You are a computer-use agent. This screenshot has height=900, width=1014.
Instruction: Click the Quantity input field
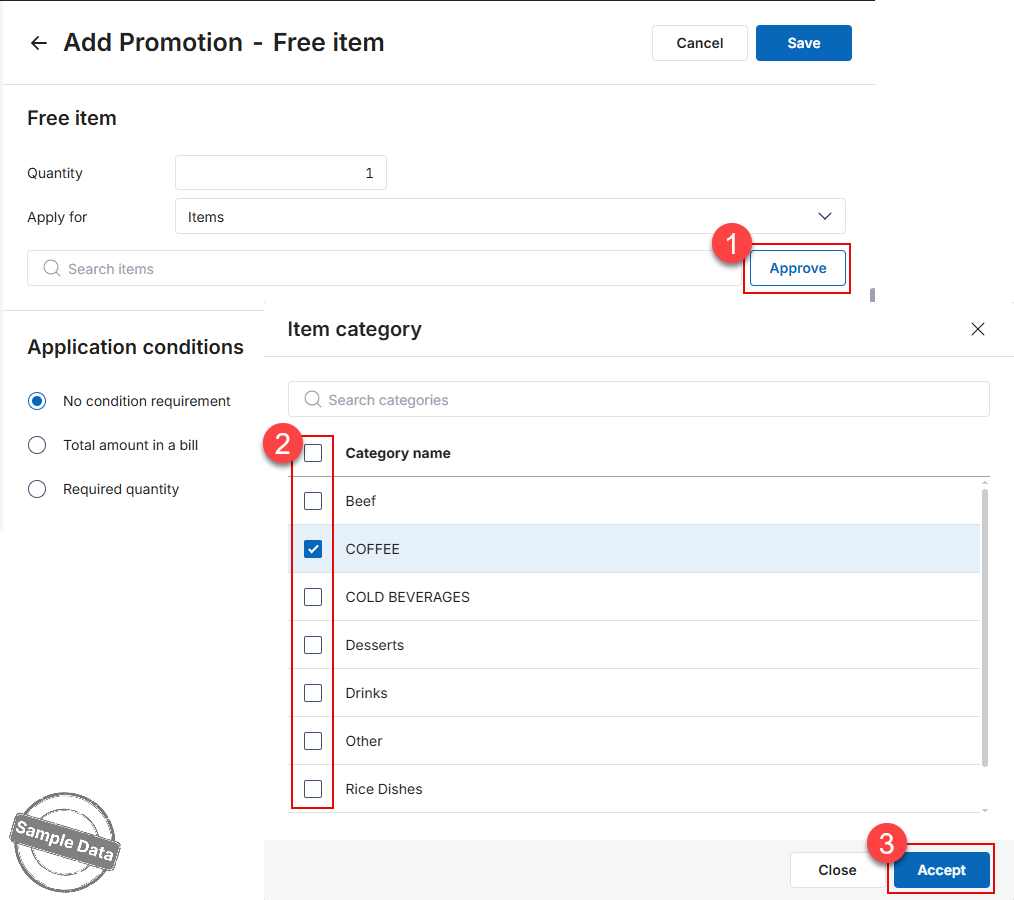point(281,173)
